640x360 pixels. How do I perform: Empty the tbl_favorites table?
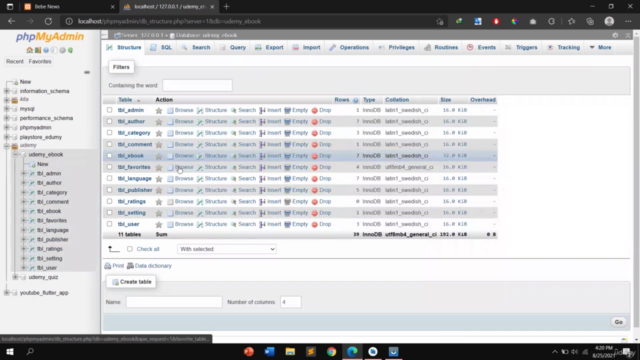click(296, 167)
